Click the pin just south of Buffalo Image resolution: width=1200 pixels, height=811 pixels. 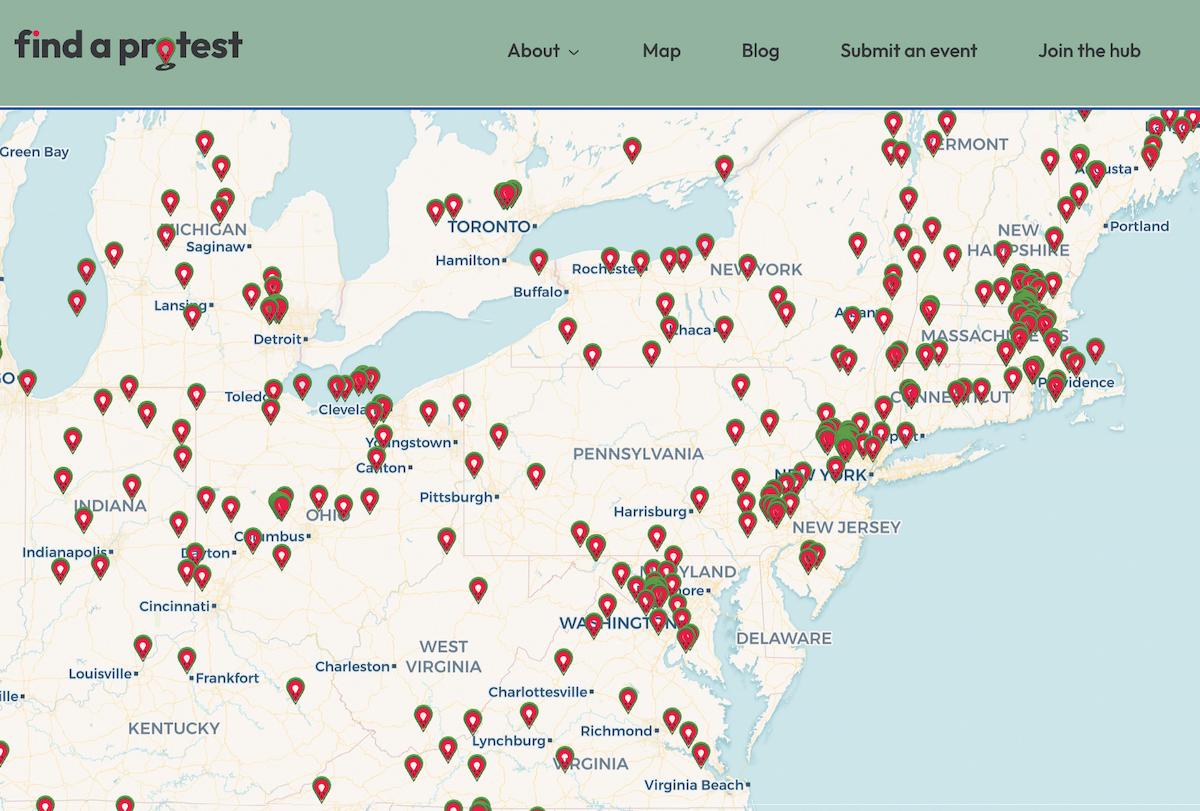click(568, 328)
